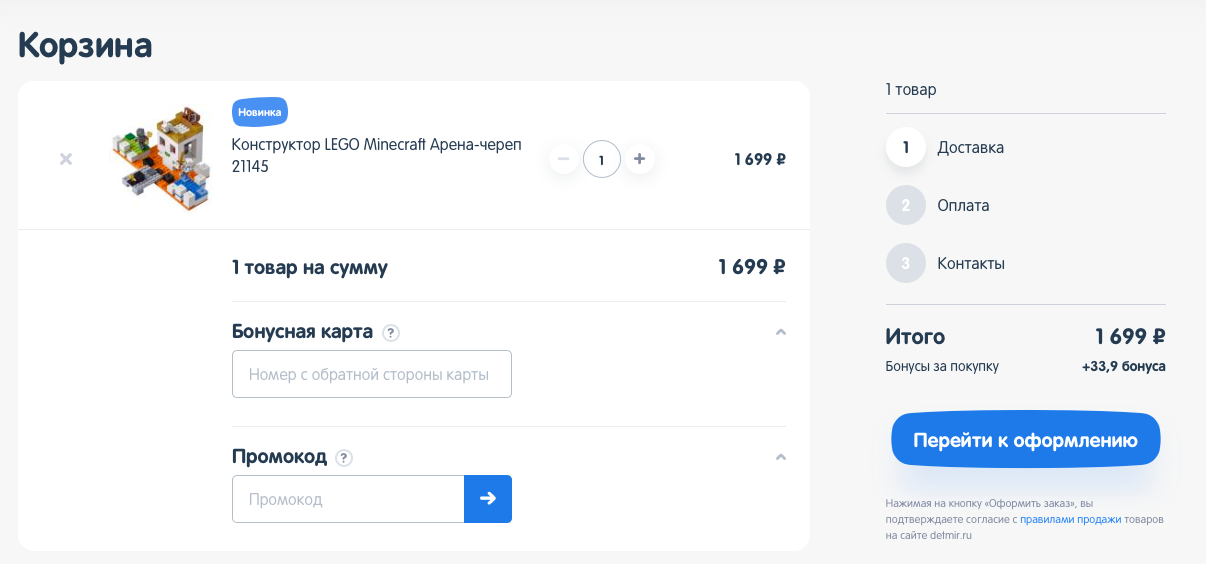1206x564 pixels.
Task: Click the Бонусная карта heading
Action: (x=302, y=332)
